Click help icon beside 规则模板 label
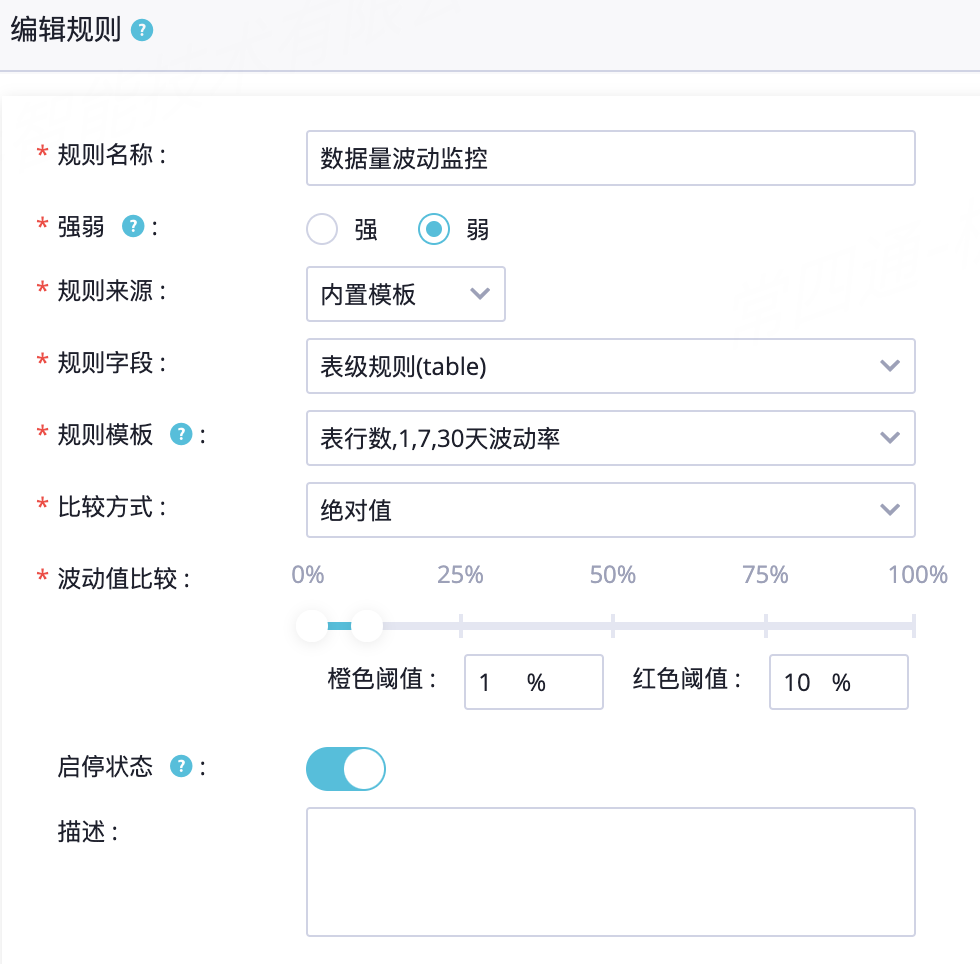980x964 pixels. [x=181, y=434]
